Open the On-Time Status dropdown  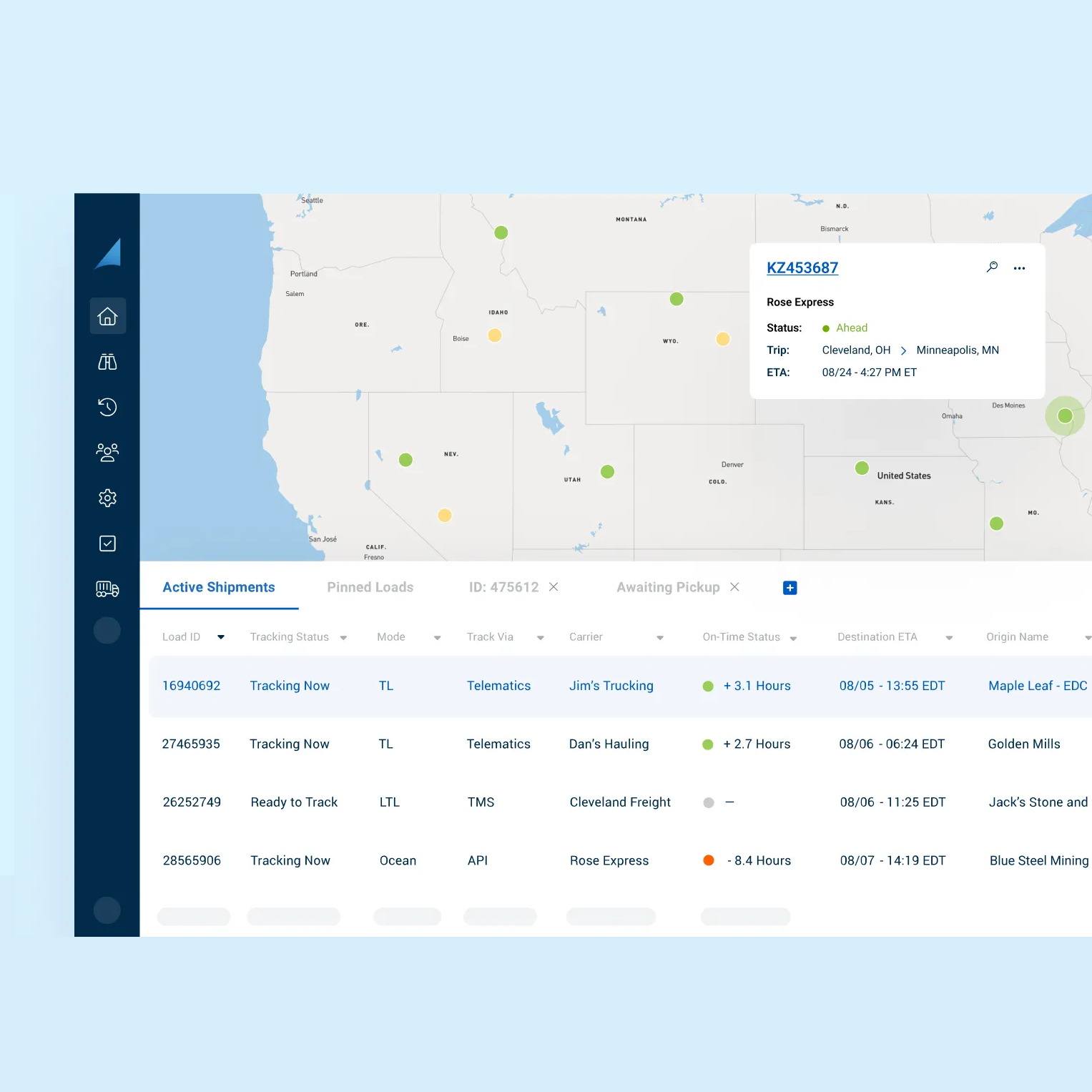(x=794, y=638)
